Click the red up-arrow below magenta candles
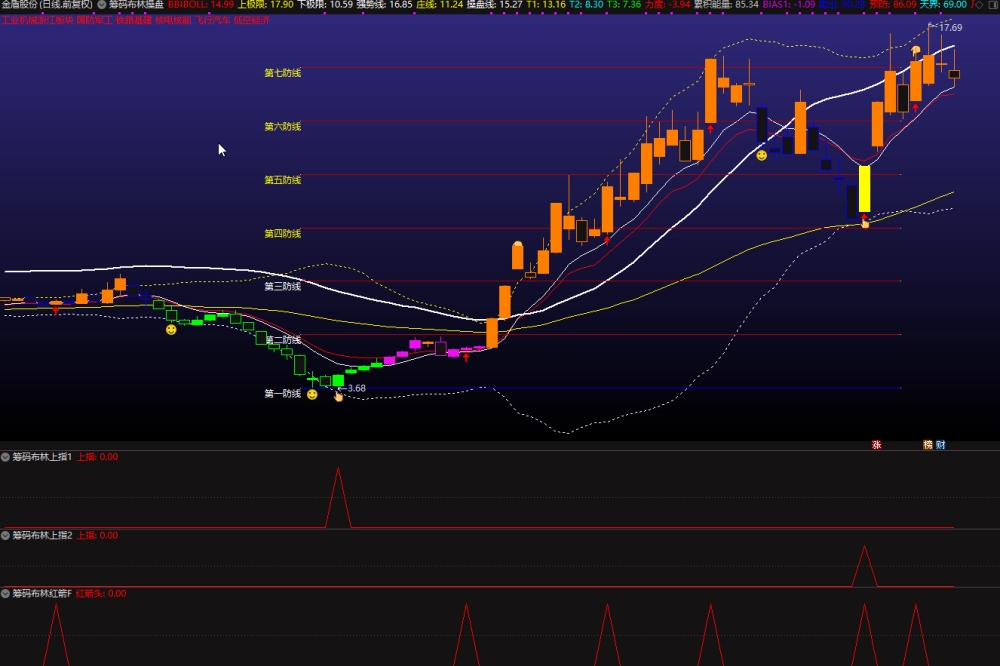The height and width of the screenshot is (666, 1000). click(466, 357)
